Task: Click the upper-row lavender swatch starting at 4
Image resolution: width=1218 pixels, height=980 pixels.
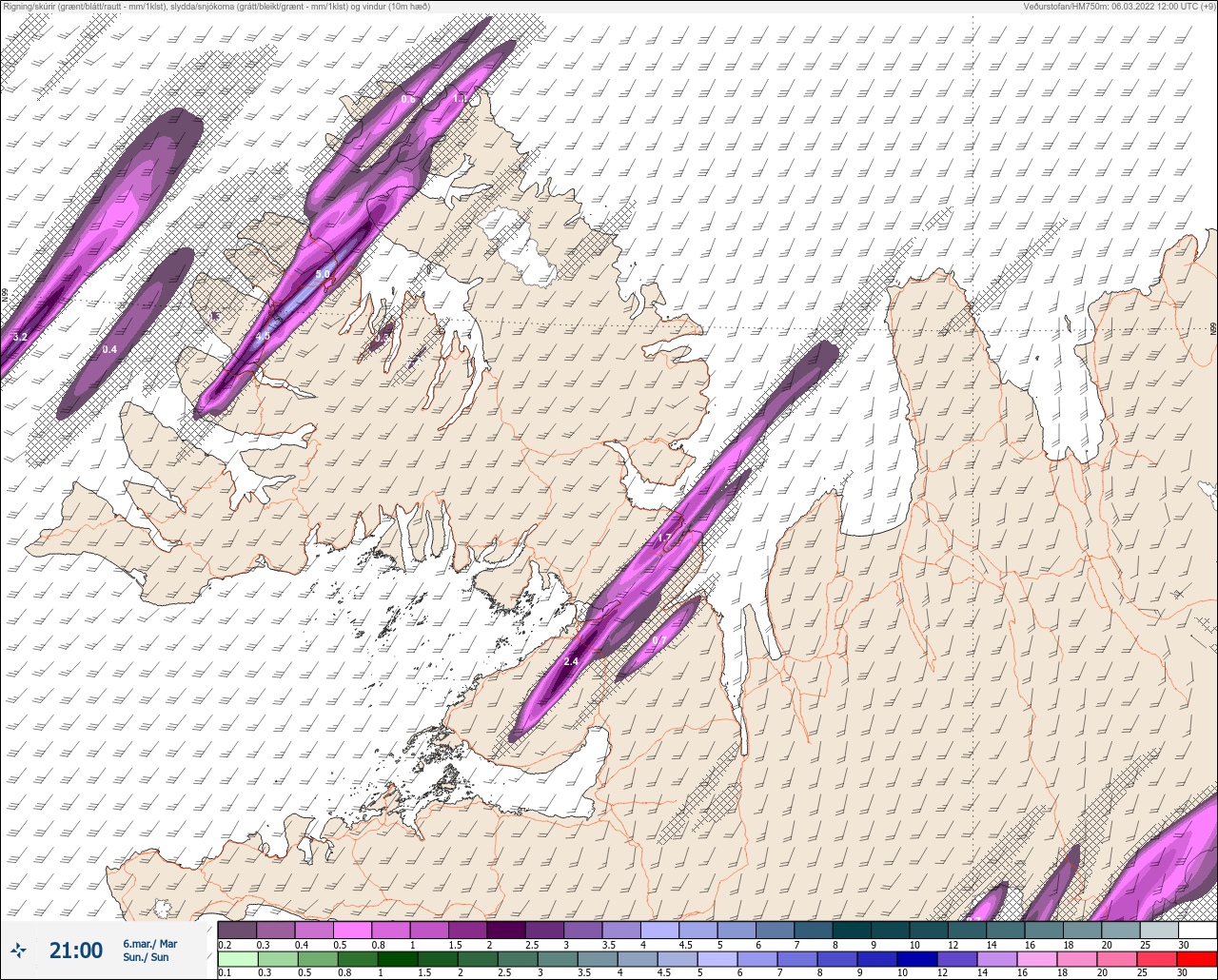Action: pos(659,930)
